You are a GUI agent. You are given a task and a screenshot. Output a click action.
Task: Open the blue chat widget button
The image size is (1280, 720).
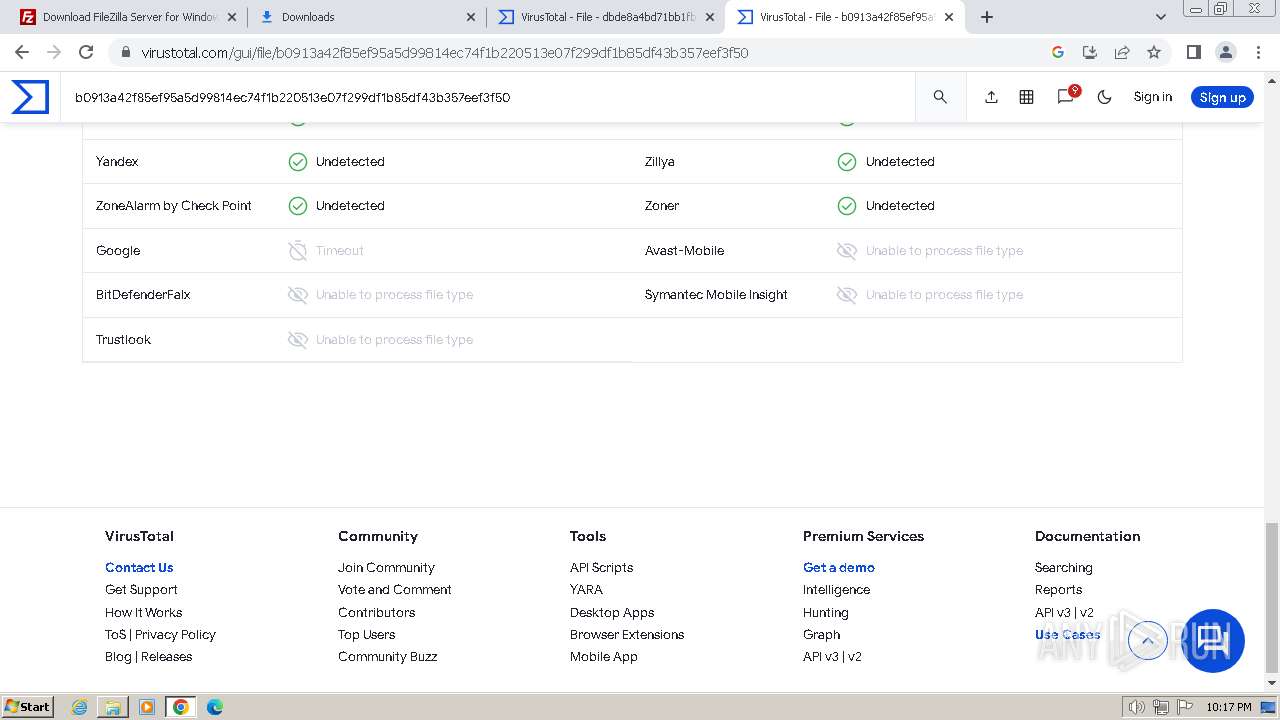point(1213,640)
